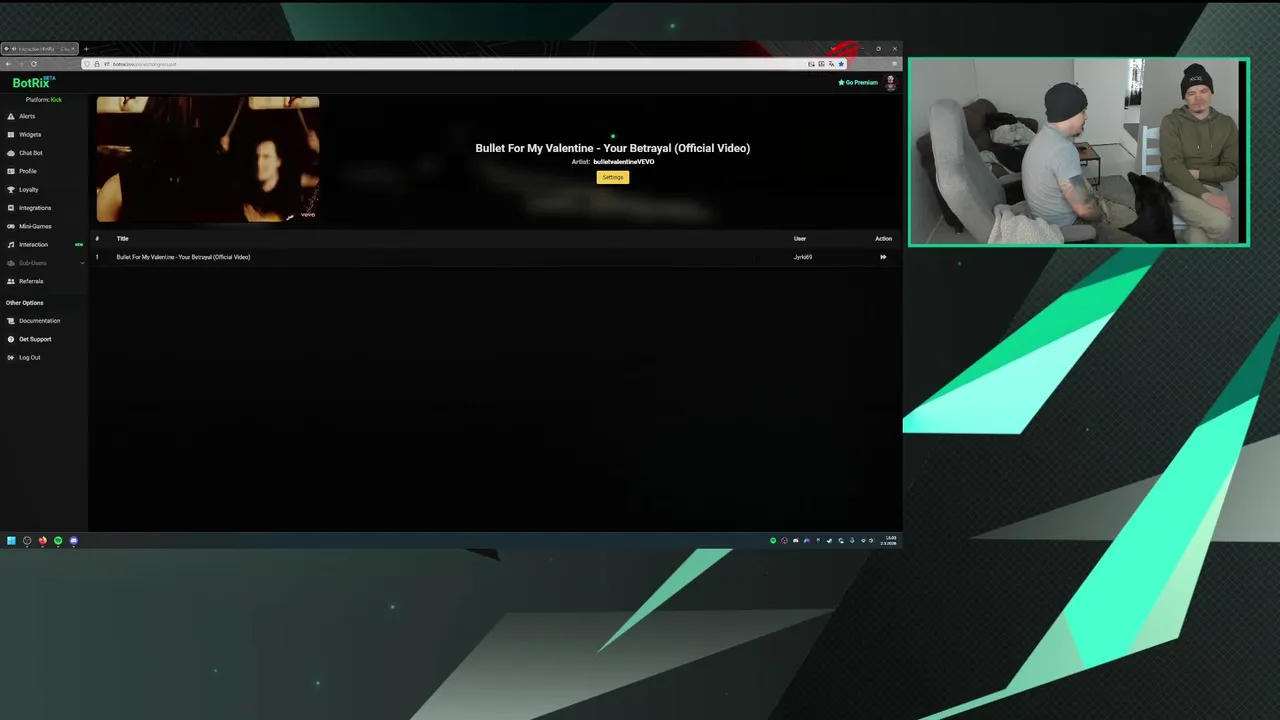1280x720 pixels.
Task: Open the Documentation link
Action: 40,321
